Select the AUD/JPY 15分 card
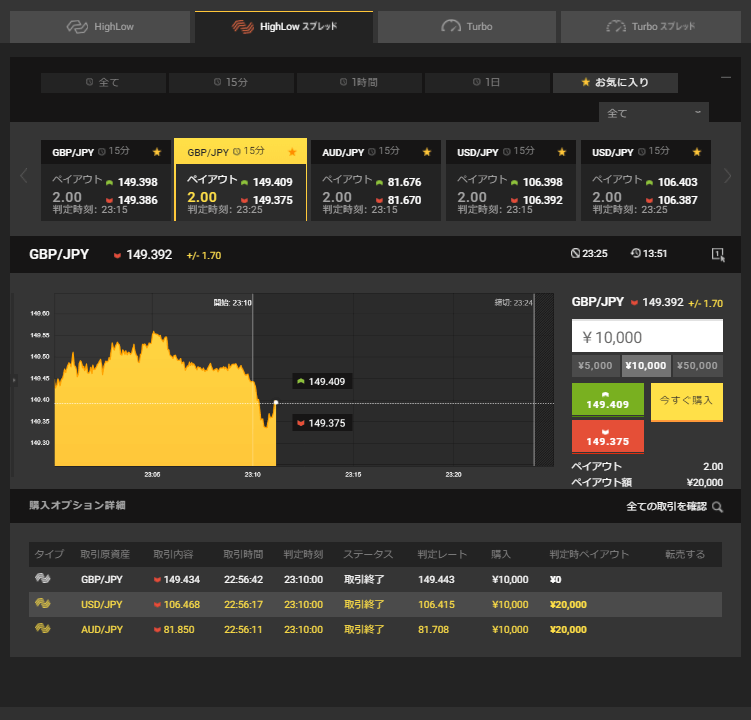Viewport: 751px width, 720px height. click(x=376, y=181)
